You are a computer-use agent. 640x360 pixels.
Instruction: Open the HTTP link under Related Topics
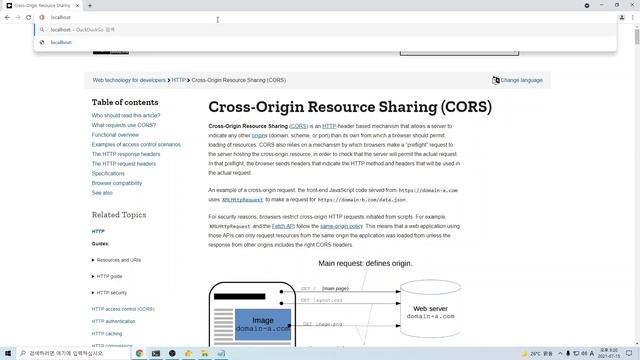point(98,231)
